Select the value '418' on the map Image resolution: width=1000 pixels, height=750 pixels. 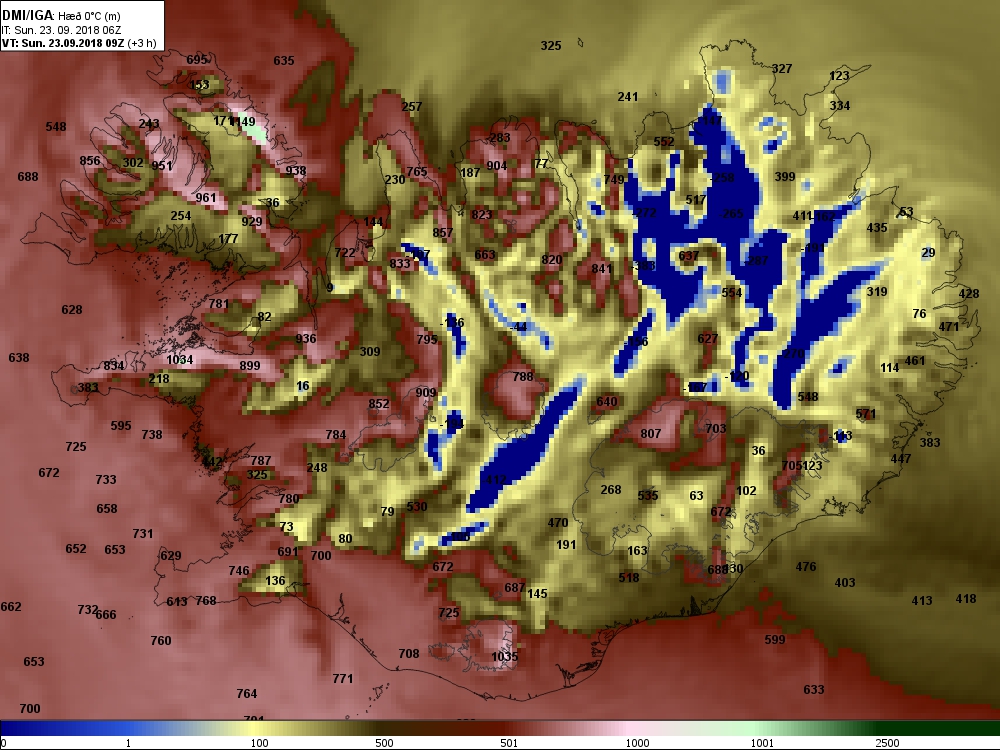click(x=966, y=598)
